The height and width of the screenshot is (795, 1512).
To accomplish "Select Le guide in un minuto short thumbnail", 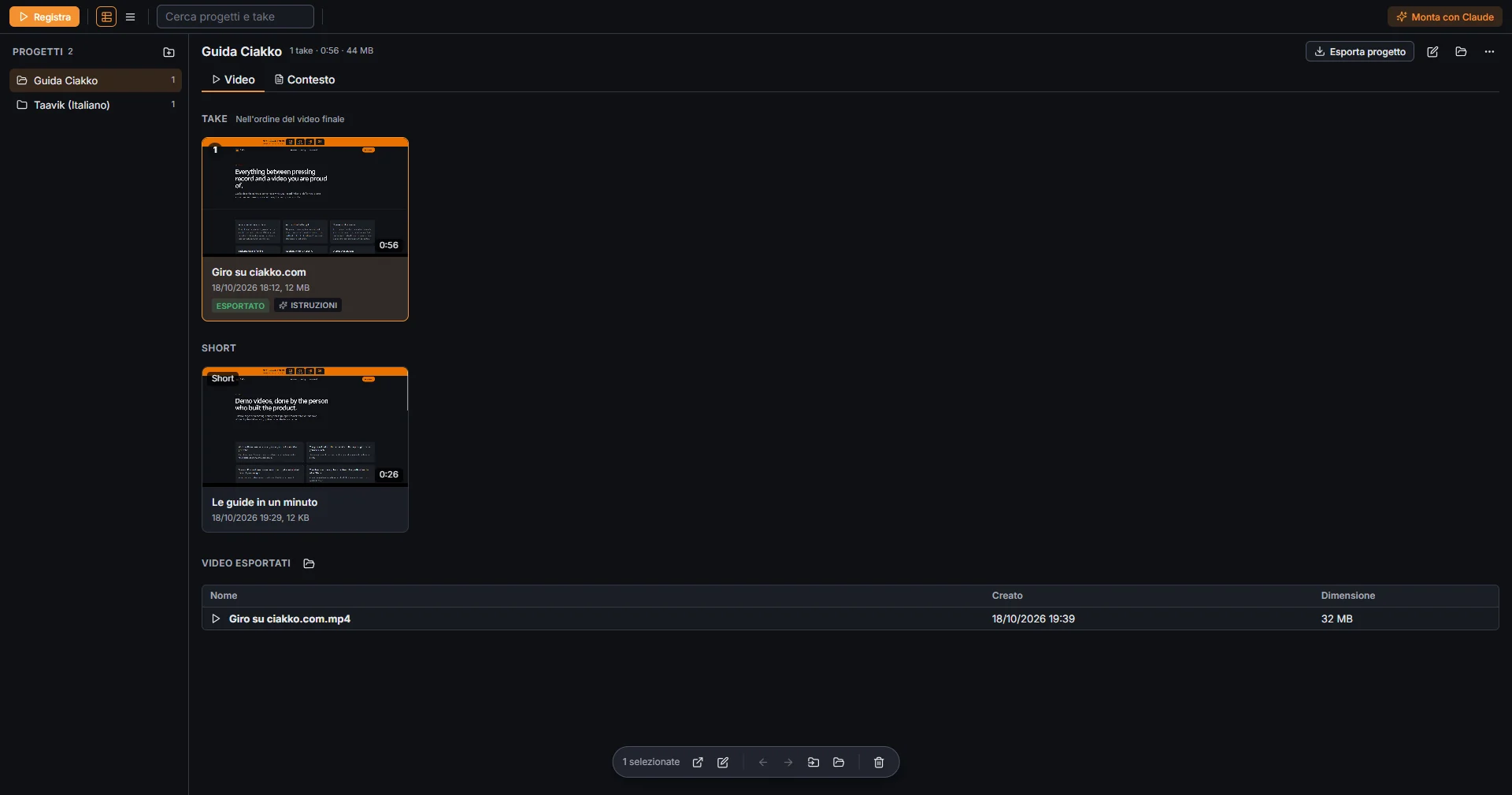I will (x=305, y=426).
